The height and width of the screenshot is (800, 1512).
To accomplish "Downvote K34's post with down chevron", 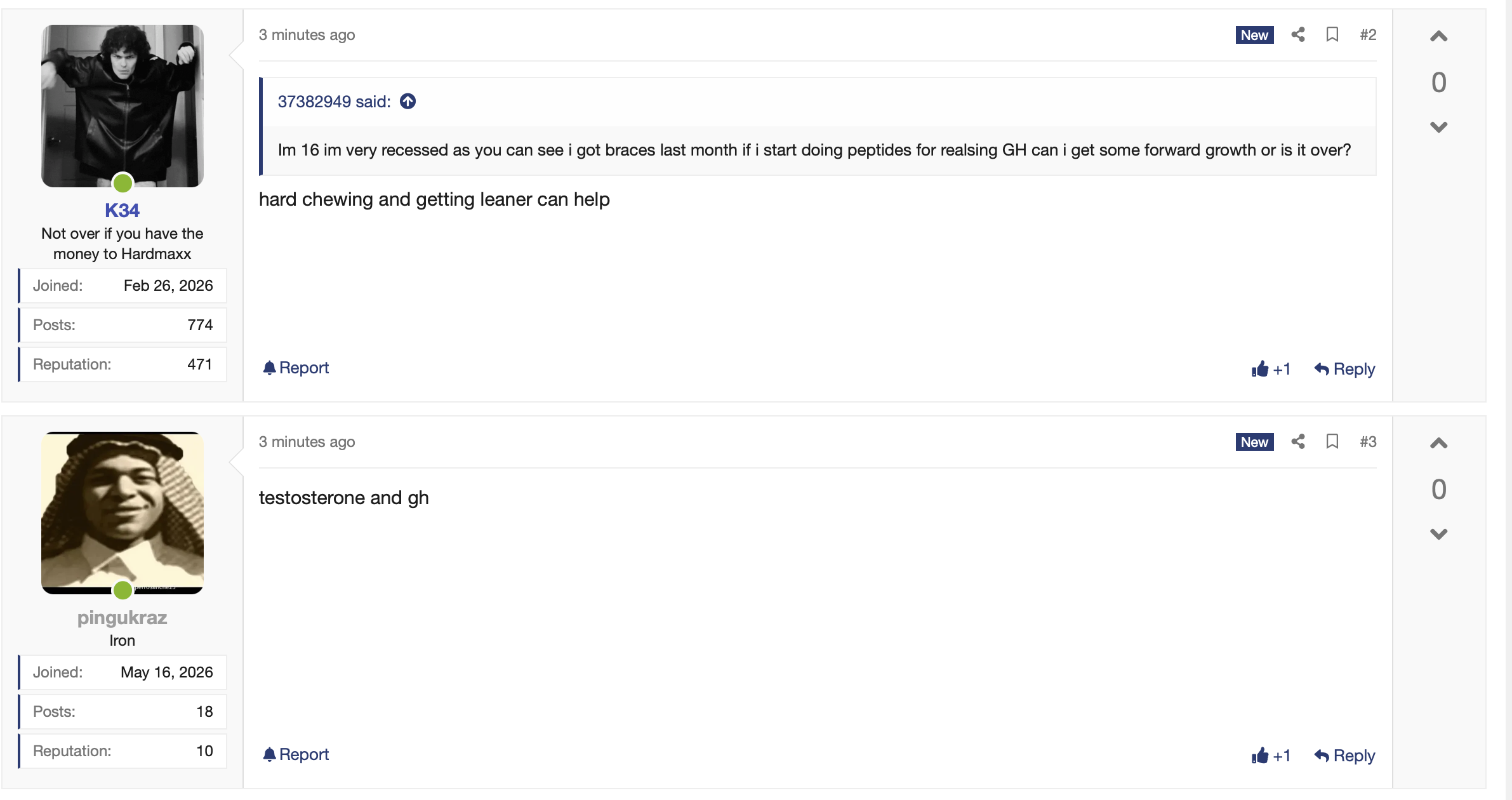I will click(1438, 127).
